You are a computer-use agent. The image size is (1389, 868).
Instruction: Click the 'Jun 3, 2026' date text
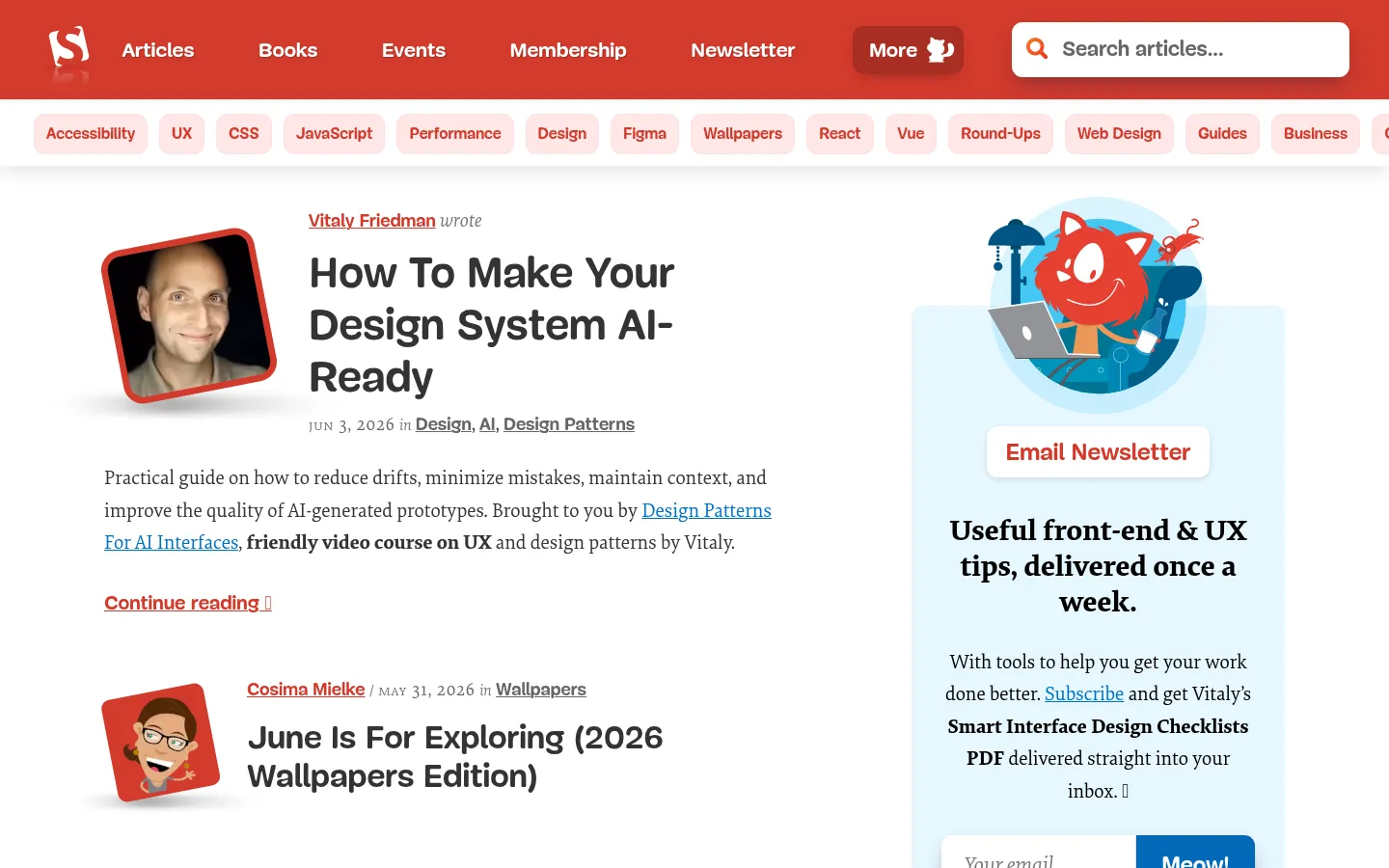click(x=351, y=424)
